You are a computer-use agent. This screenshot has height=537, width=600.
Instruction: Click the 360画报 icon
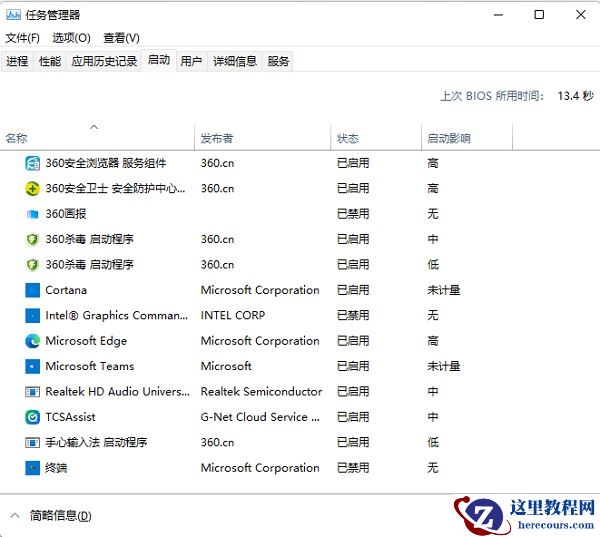pos(33,214)
